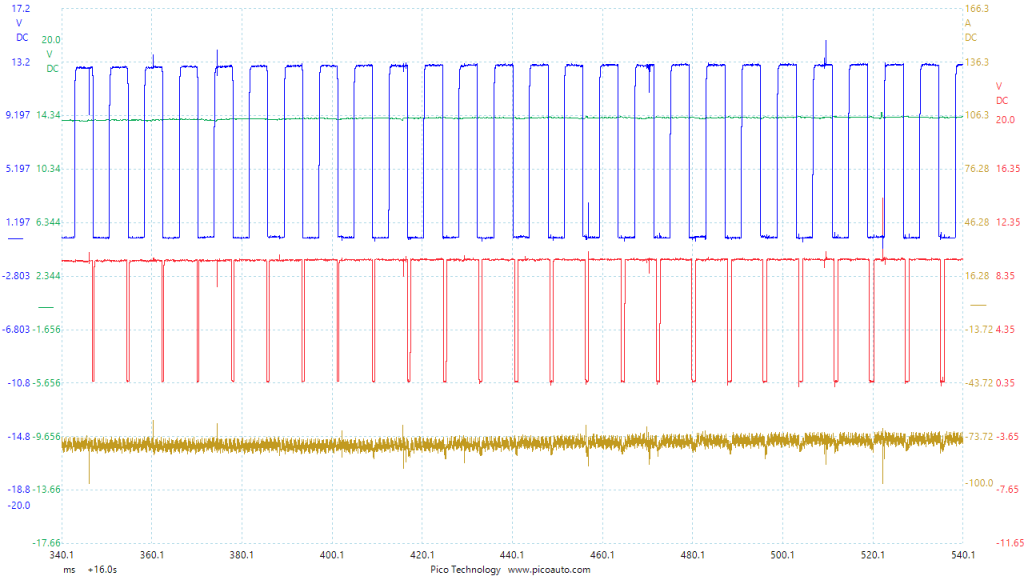Click the 440.1 time axis tick
The width and height of the screenshot is (1024, 576).
[511, 555]
